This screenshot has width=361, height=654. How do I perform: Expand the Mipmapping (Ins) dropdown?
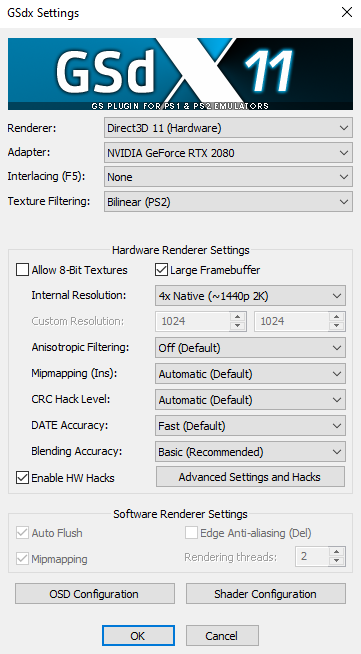click(250, 374)
